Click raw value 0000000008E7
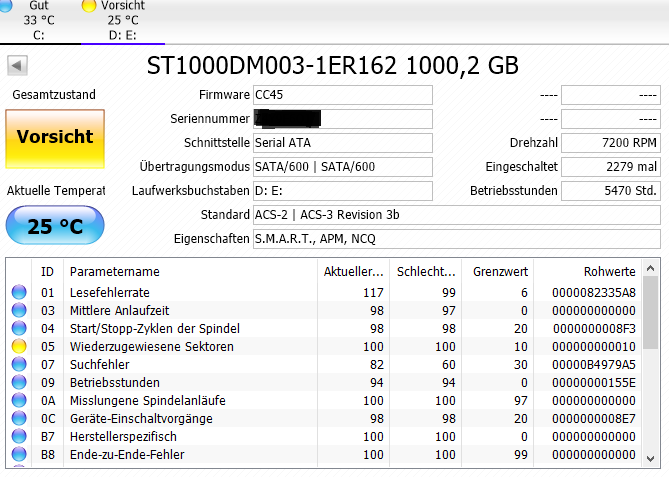The height and width of the screenshot is (477, 669). [x=594, y=418]
